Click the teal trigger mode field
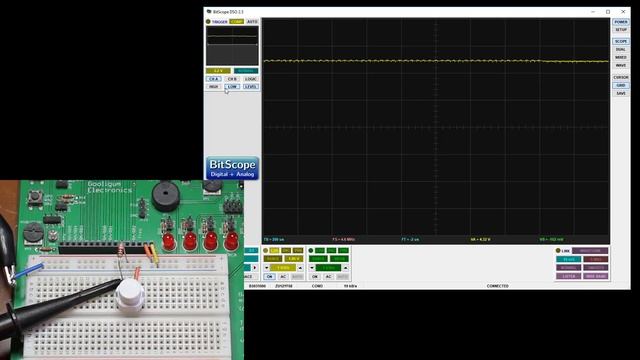 click(x=246, y=71)
